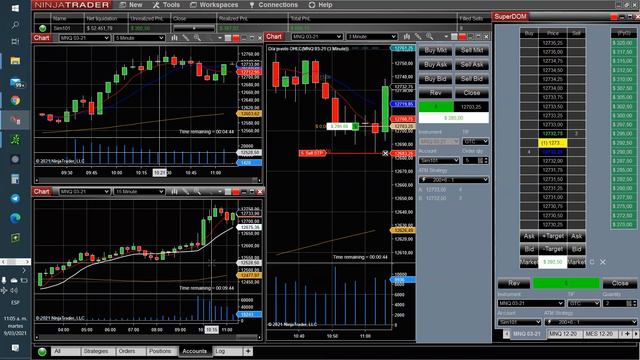
Task: Open SuperDOM instrument dropdown MNQ 03-21
Action: pos(531,303)
